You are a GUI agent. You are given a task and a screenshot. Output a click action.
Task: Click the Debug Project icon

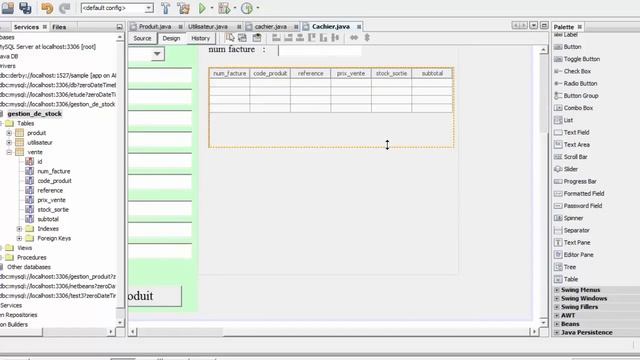[224, 8]
